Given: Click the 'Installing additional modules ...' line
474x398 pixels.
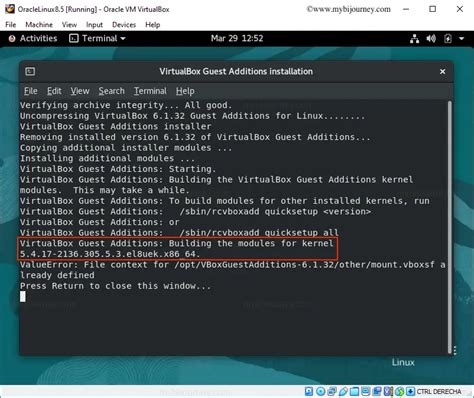Looking at the screenshot, I should click(107, 158).
